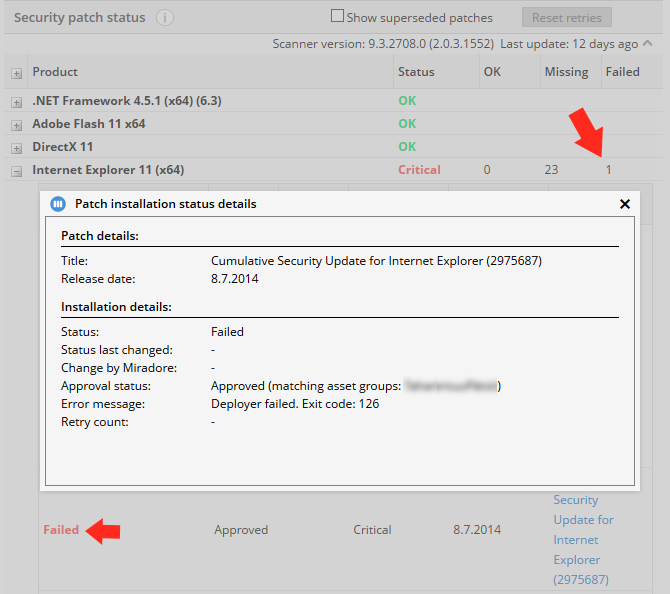The image size is (670, 594).
Task: Select the .NET Framework 4.5.1 (x64) product name
Action: (x=127, y=101)
